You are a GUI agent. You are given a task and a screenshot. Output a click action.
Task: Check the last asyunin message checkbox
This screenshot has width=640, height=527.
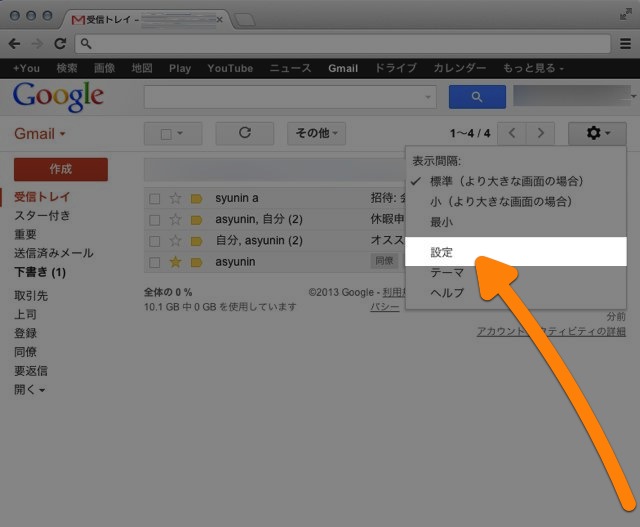154,262
